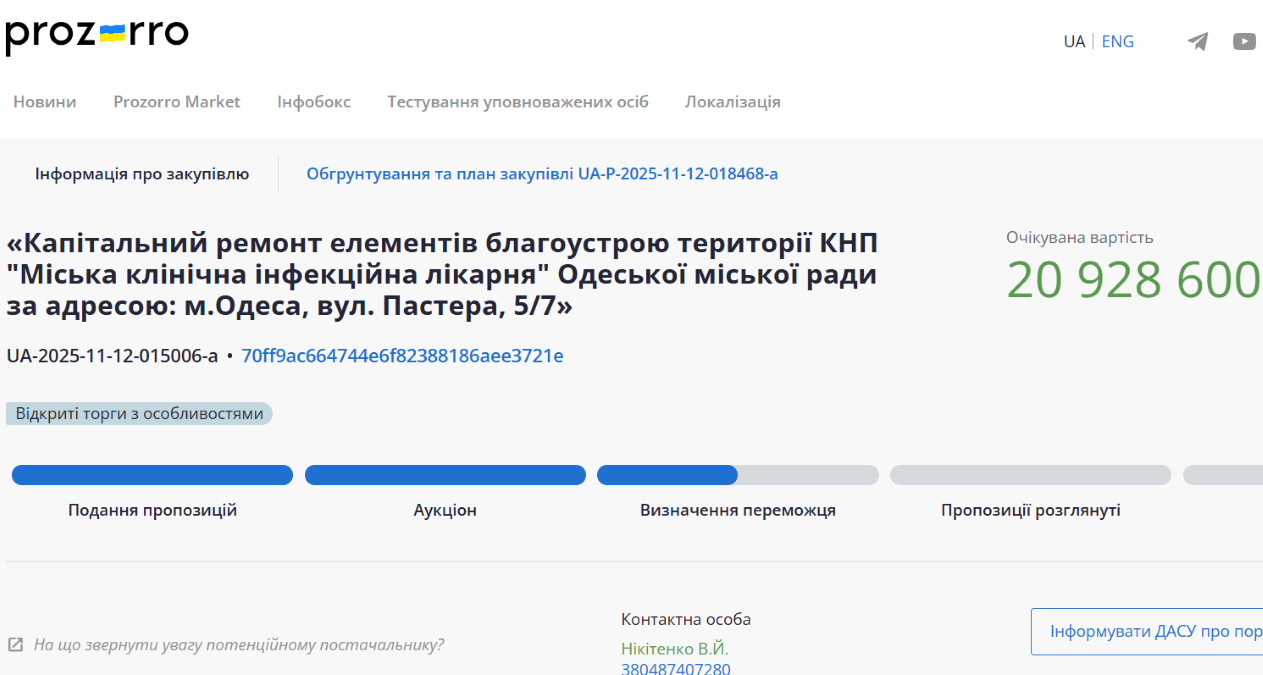1263x675 pixels.
Task: Click the Prozorro logo
Action: click(97, 35)
